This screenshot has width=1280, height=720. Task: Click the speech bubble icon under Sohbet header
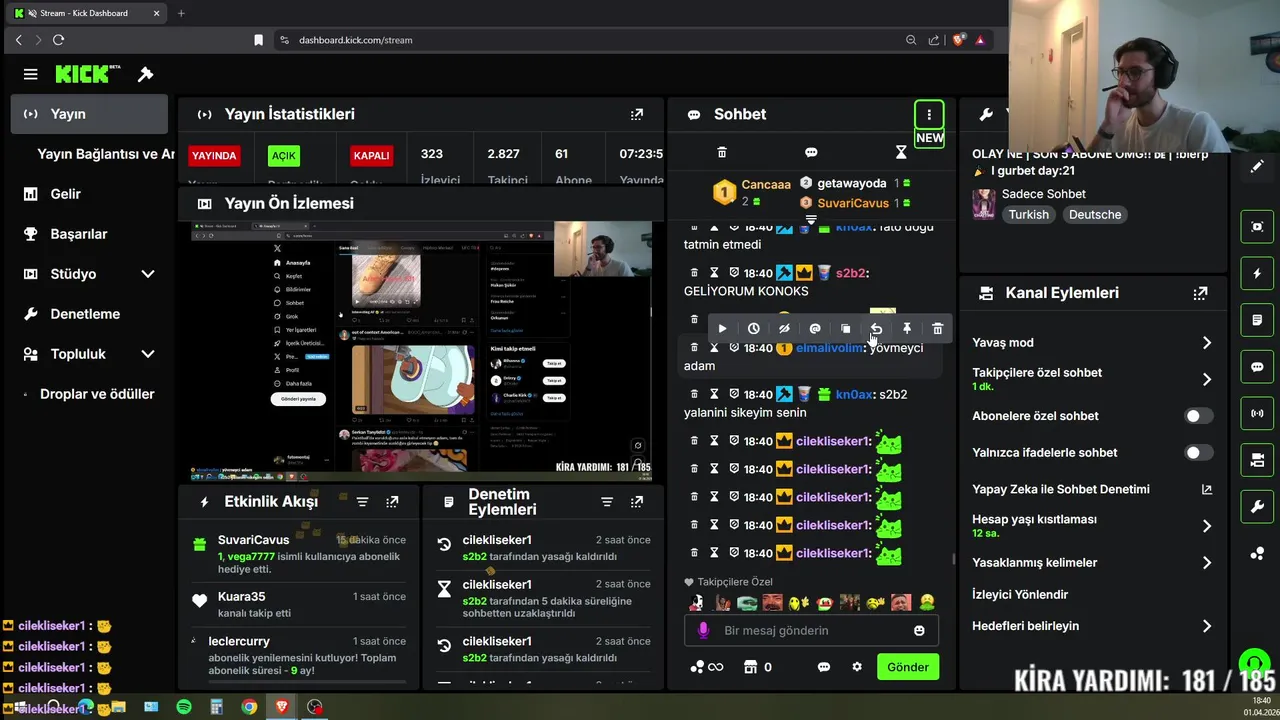coord(811,152)
